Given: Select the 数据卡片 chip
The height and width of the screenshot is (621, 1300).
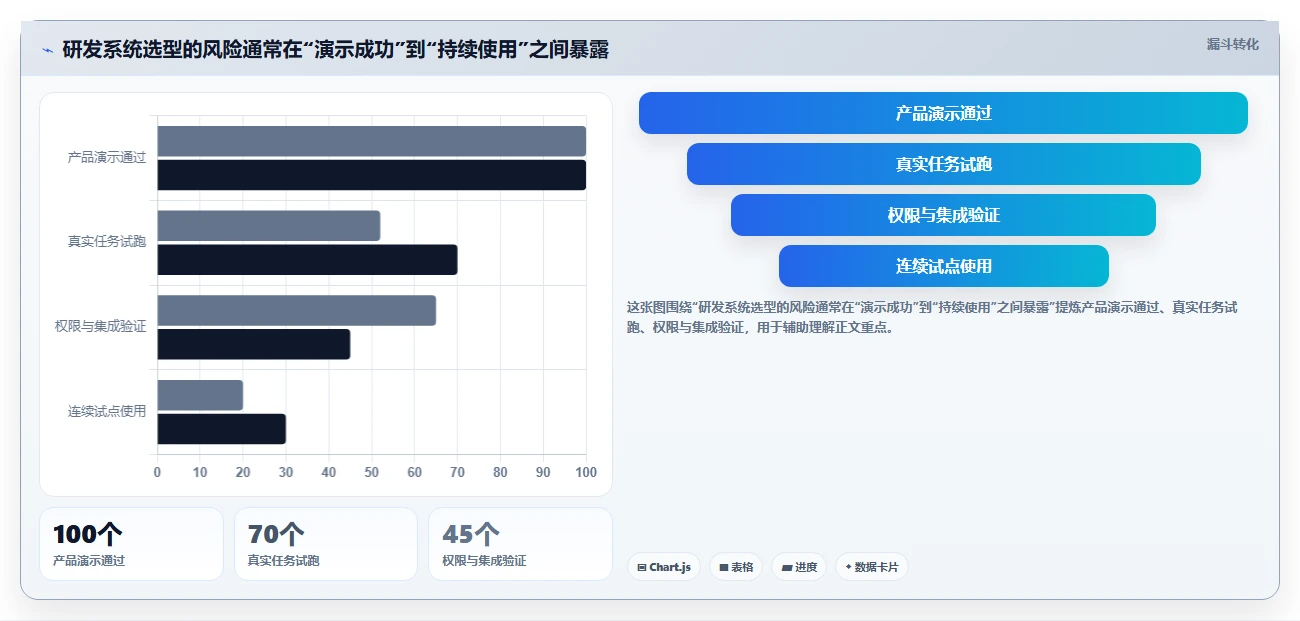Looking at the screenshot, I should (x=872, y=567).
